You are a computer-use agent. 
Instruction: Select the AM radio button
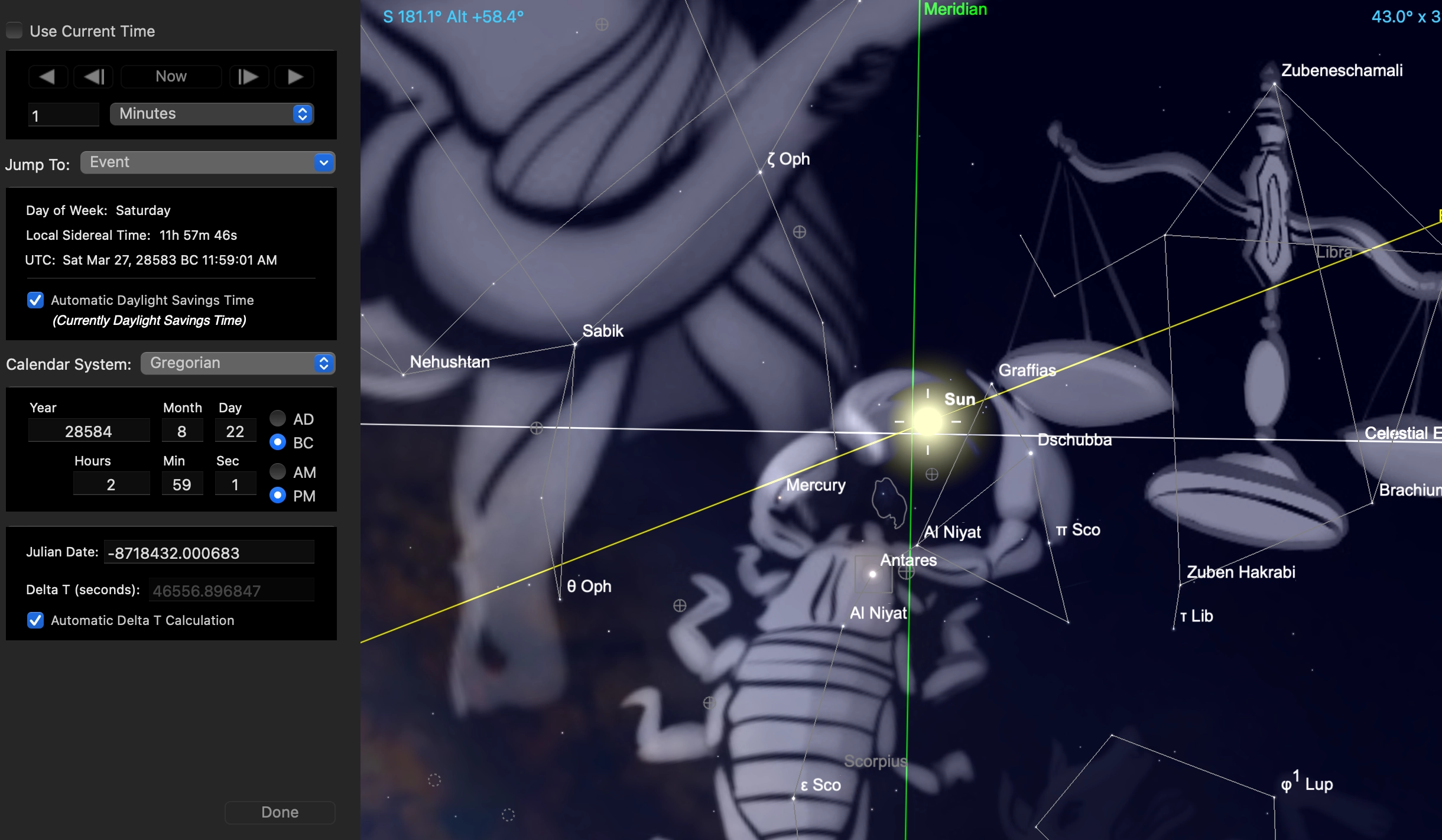[x=278, y=471]
